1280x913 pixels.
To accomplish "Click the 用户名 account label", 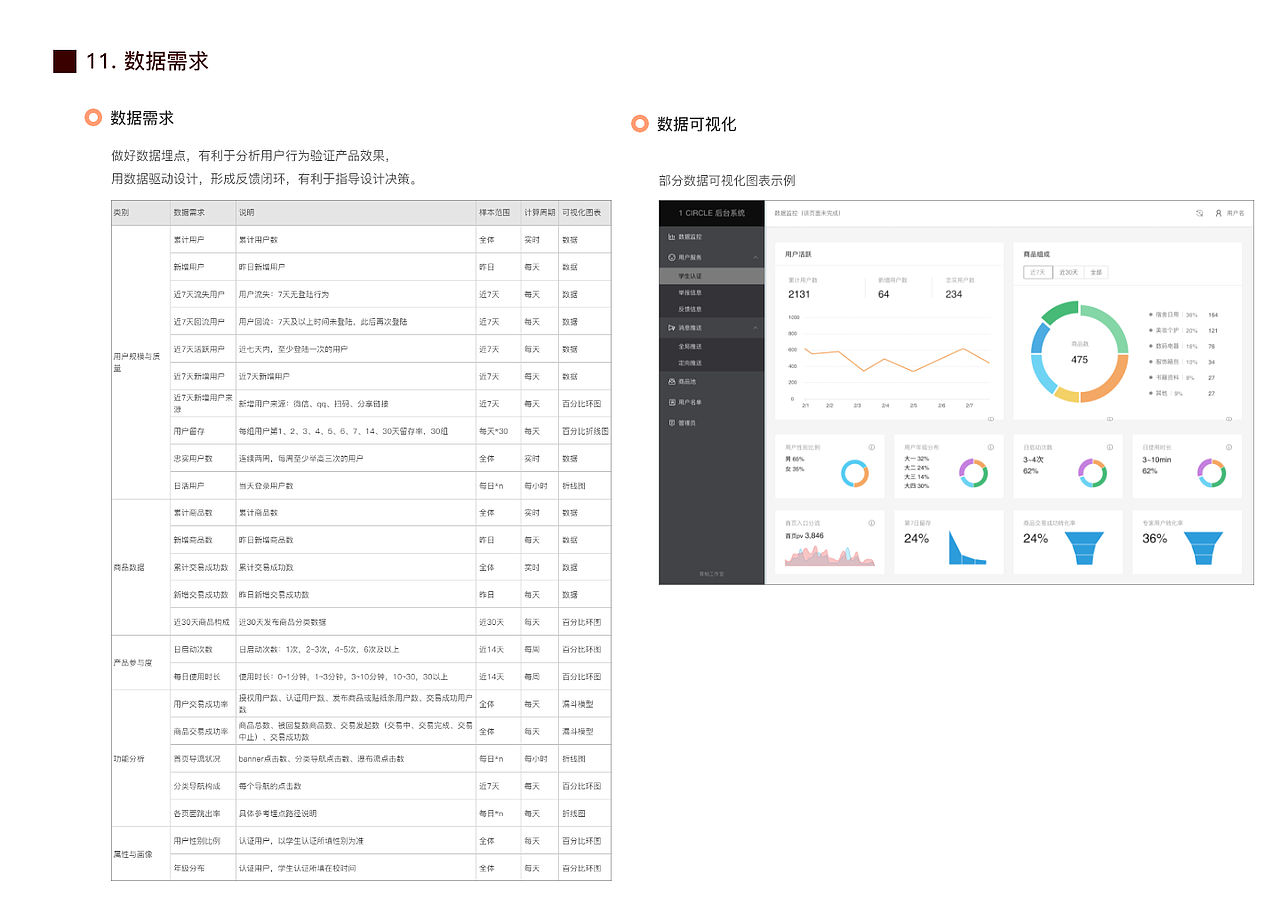I will 1235,213.
